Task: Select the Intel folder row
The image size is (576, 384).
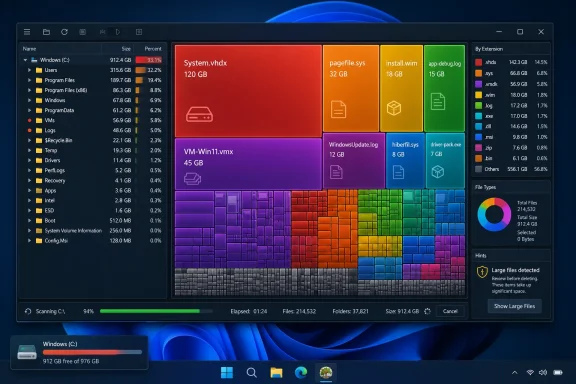Action: tap(92, 201)
